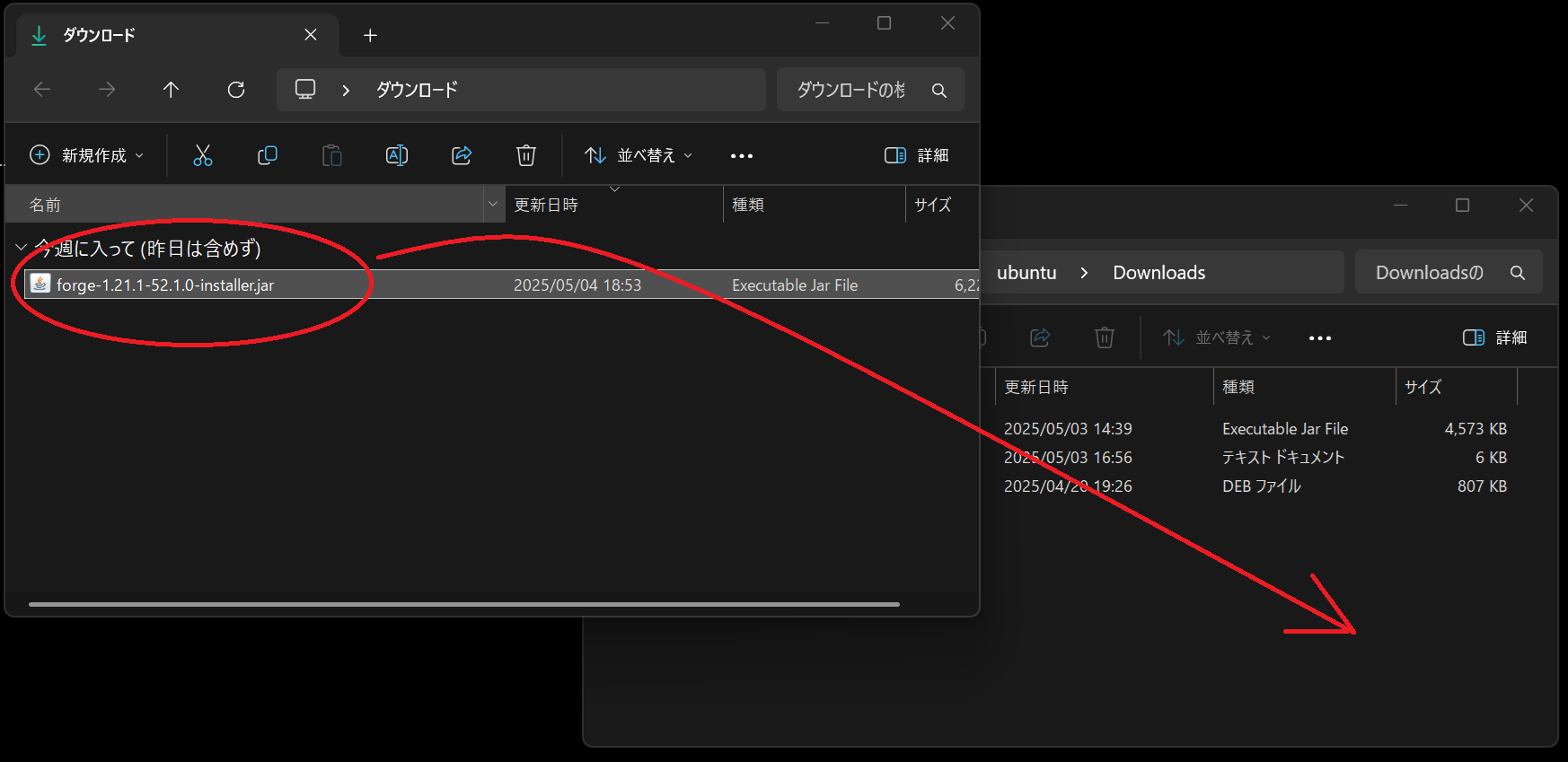Viewport: 1568px width, 762px height.
Task: Click the Copy icon in ダウンロード toolbar
Action: [x=268, y=155]
